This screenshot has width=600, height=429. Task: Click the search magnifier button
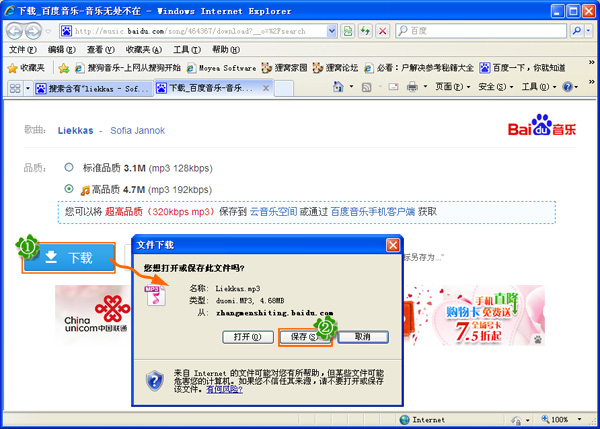tap(576, 31)
